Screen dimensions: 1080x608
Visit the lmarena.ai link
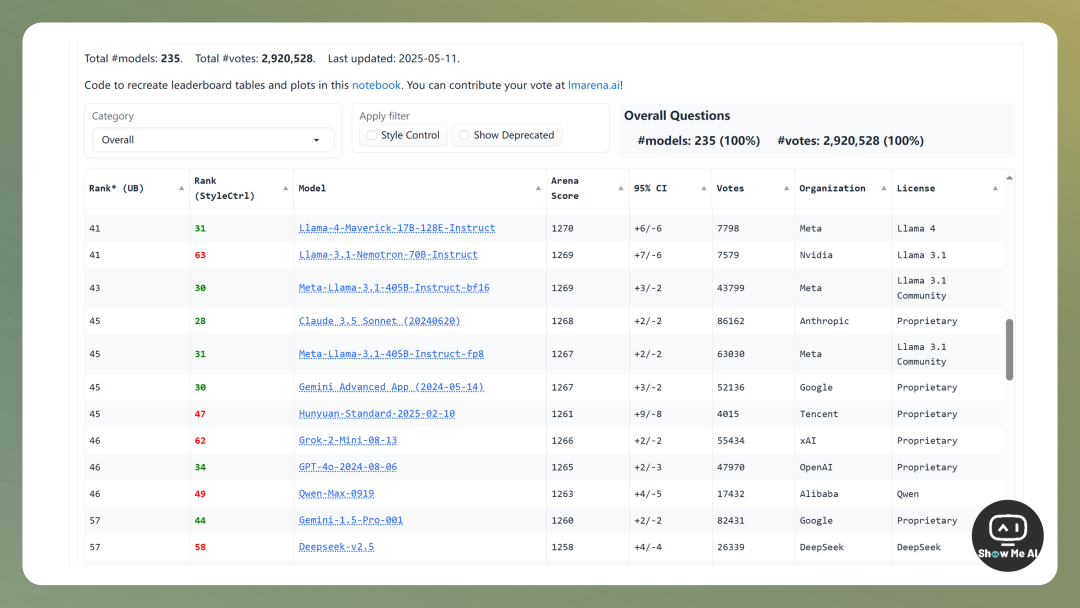[x=594, y=85]
